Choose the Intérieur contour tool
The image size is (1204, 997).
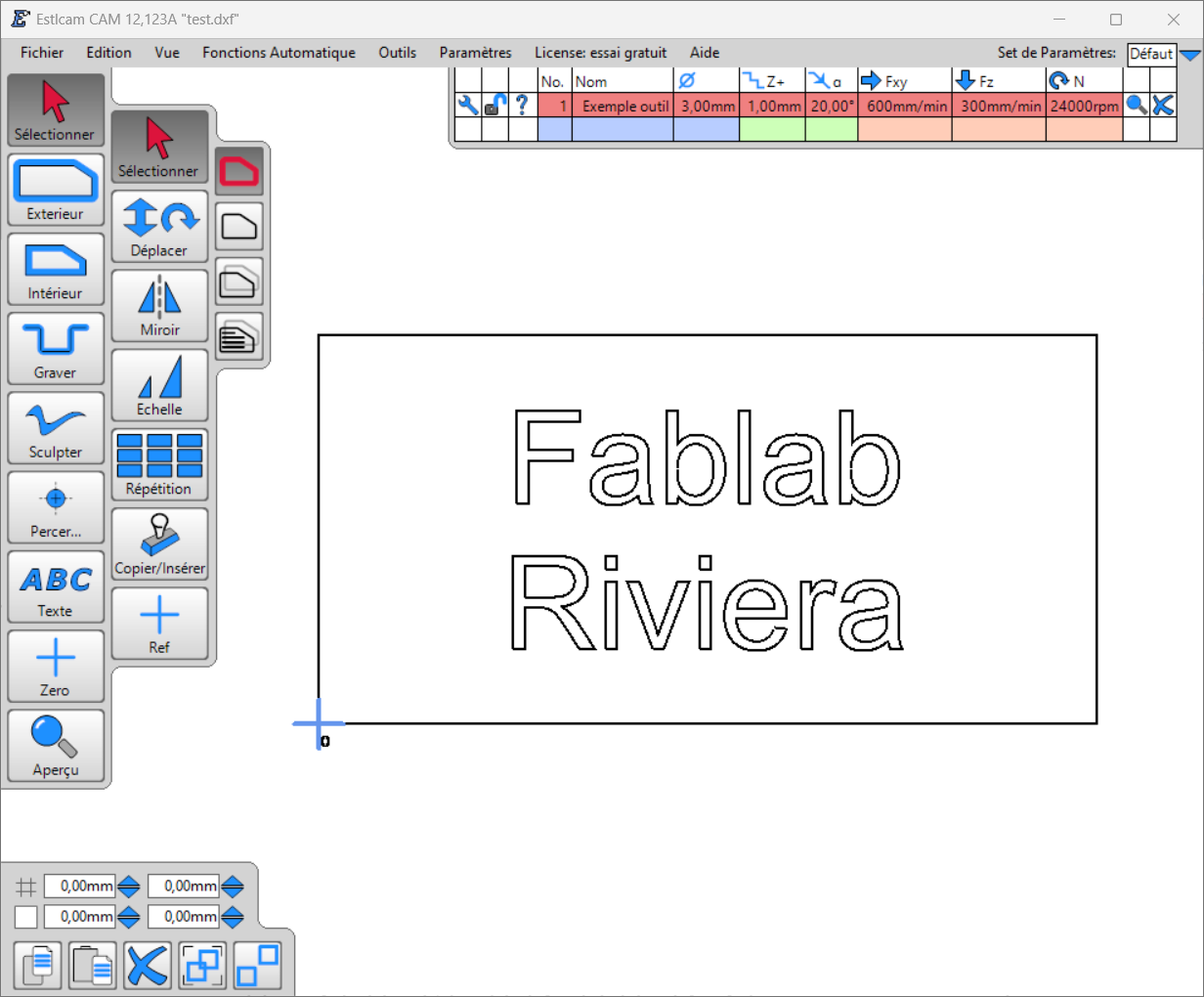(56, 270)
